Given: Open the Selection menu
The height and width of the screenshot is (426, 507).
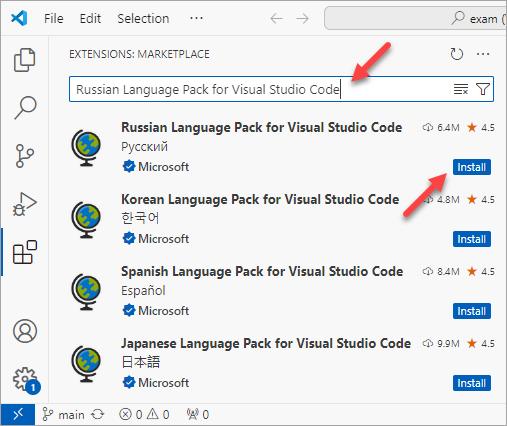Looking at the screenshot, I should click(143, 19).
